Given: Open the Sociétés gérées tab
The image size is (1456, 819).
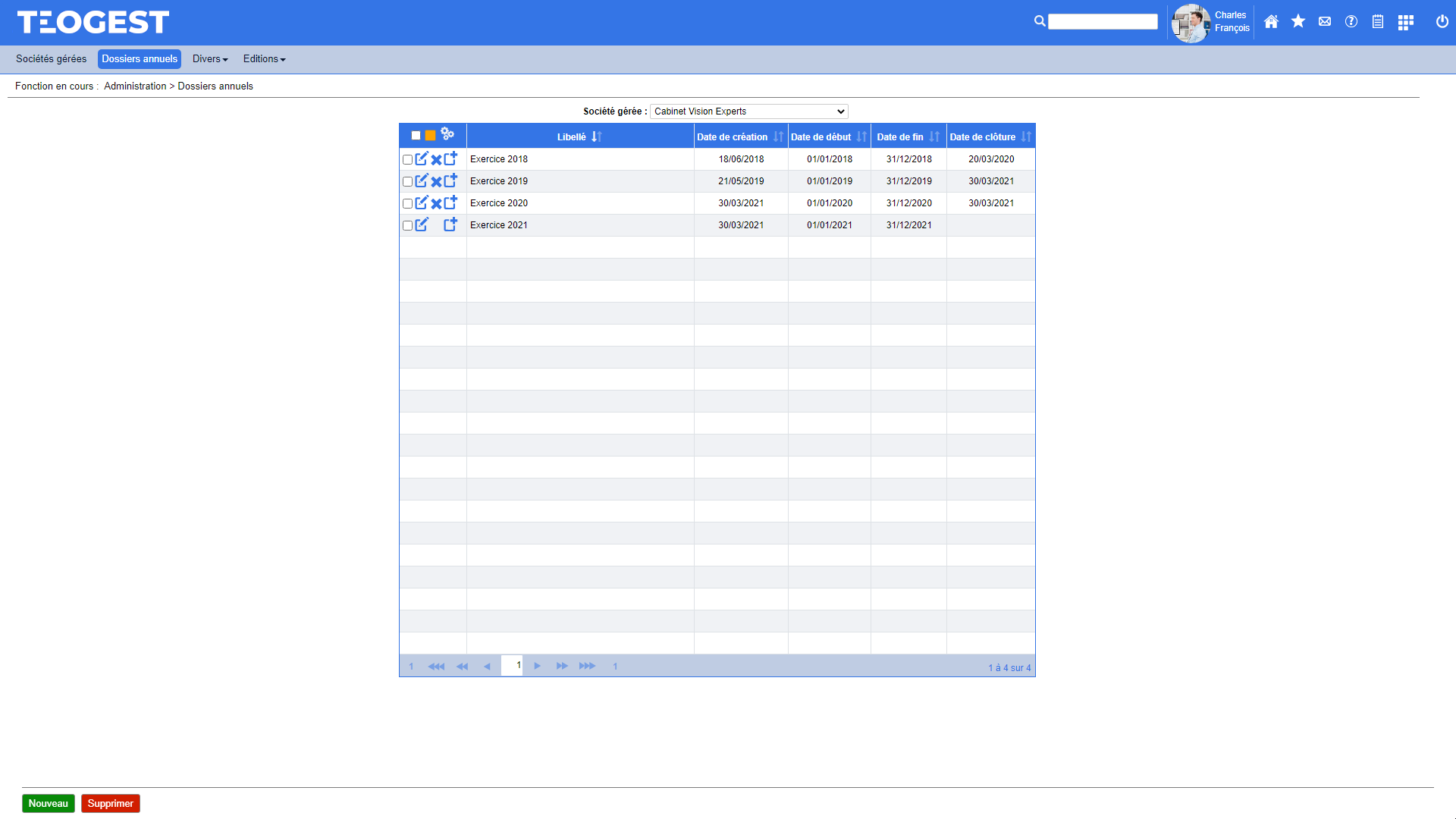Looking at the screenshot, I should tap(51, 59).
